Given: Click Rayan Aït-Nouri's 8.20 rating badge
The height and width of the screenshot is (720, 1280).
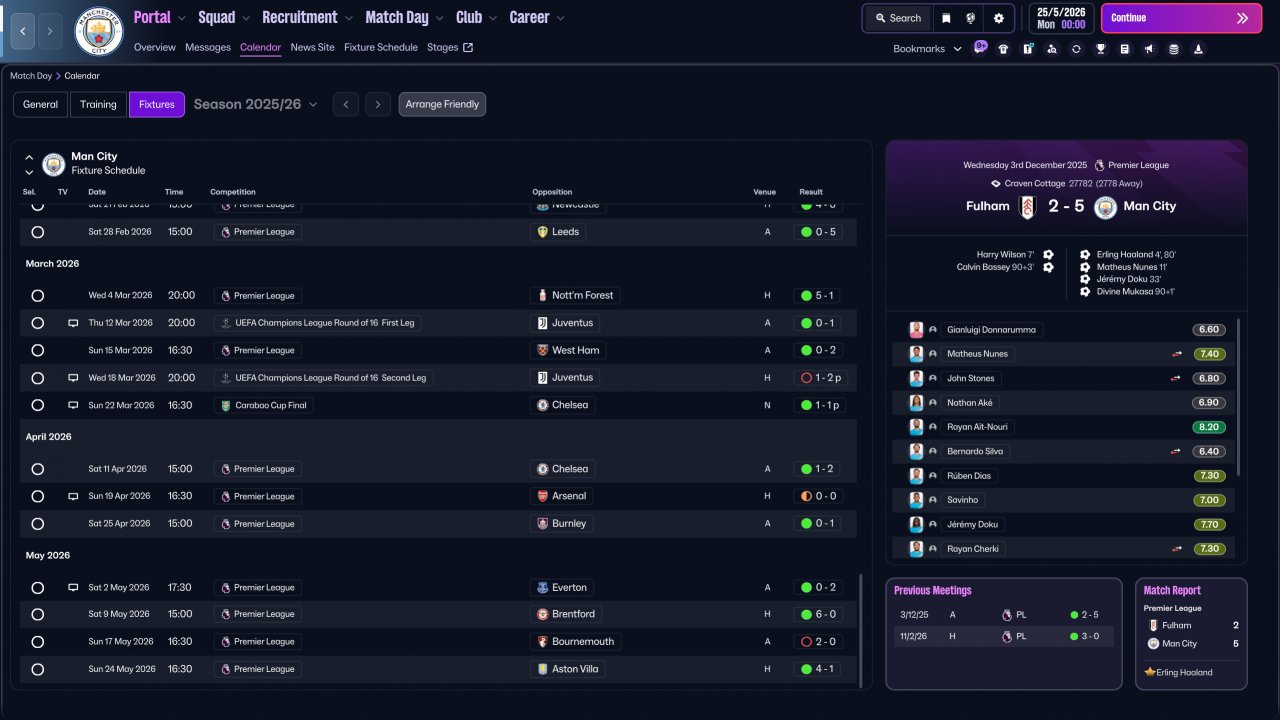Looking at the screenshot, I should pos(1209,427).
